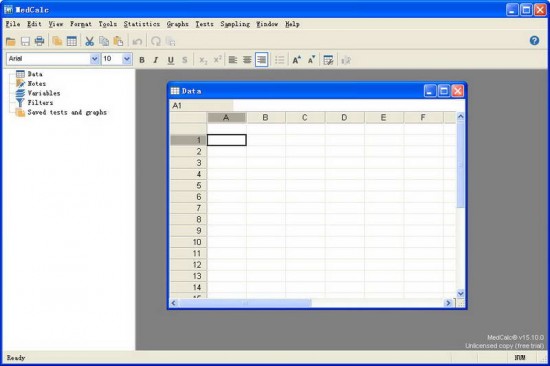Click the scissors Cut icon
Image resolution: width=550 pixels, height=366 pixels.
(89, 41)
